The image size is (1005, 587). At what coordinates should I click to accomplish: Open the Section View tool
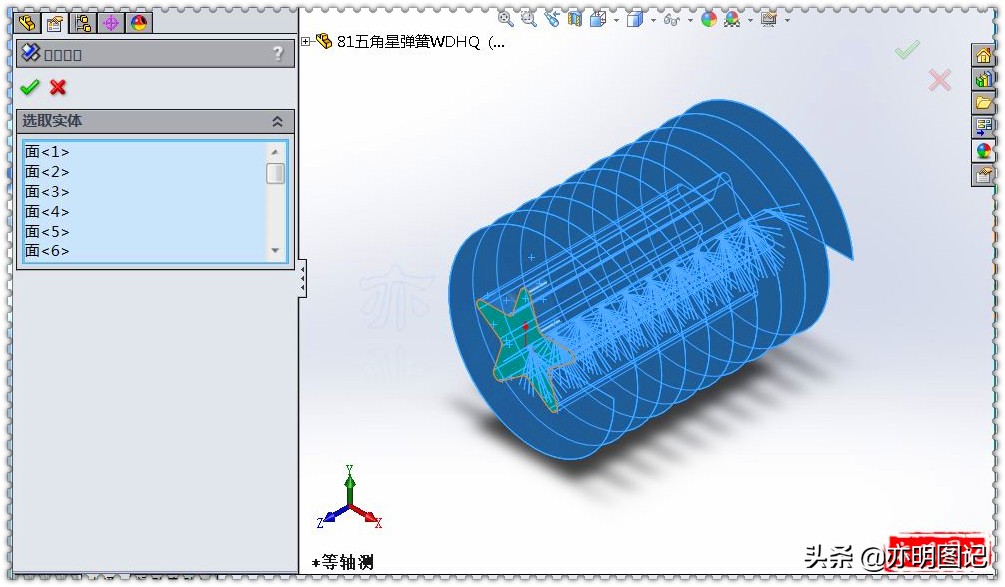pos(573,18)
